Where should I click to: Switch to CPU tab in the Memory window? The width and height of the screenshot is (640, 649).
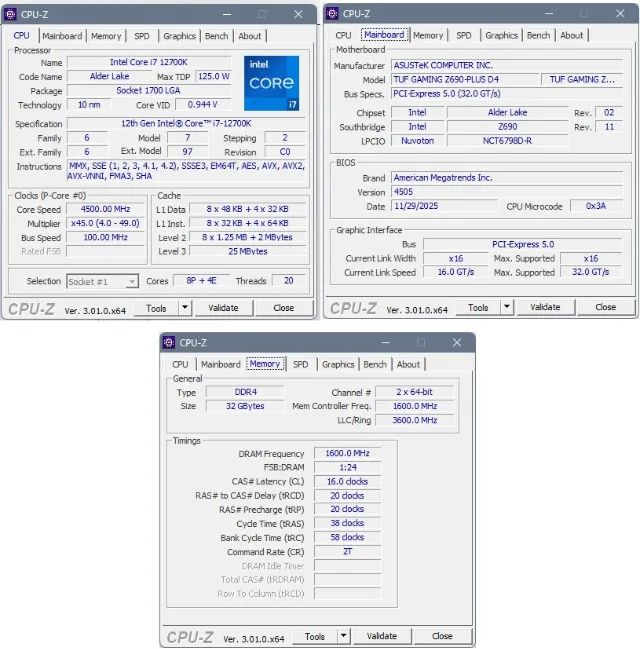(x=180, y=364)
